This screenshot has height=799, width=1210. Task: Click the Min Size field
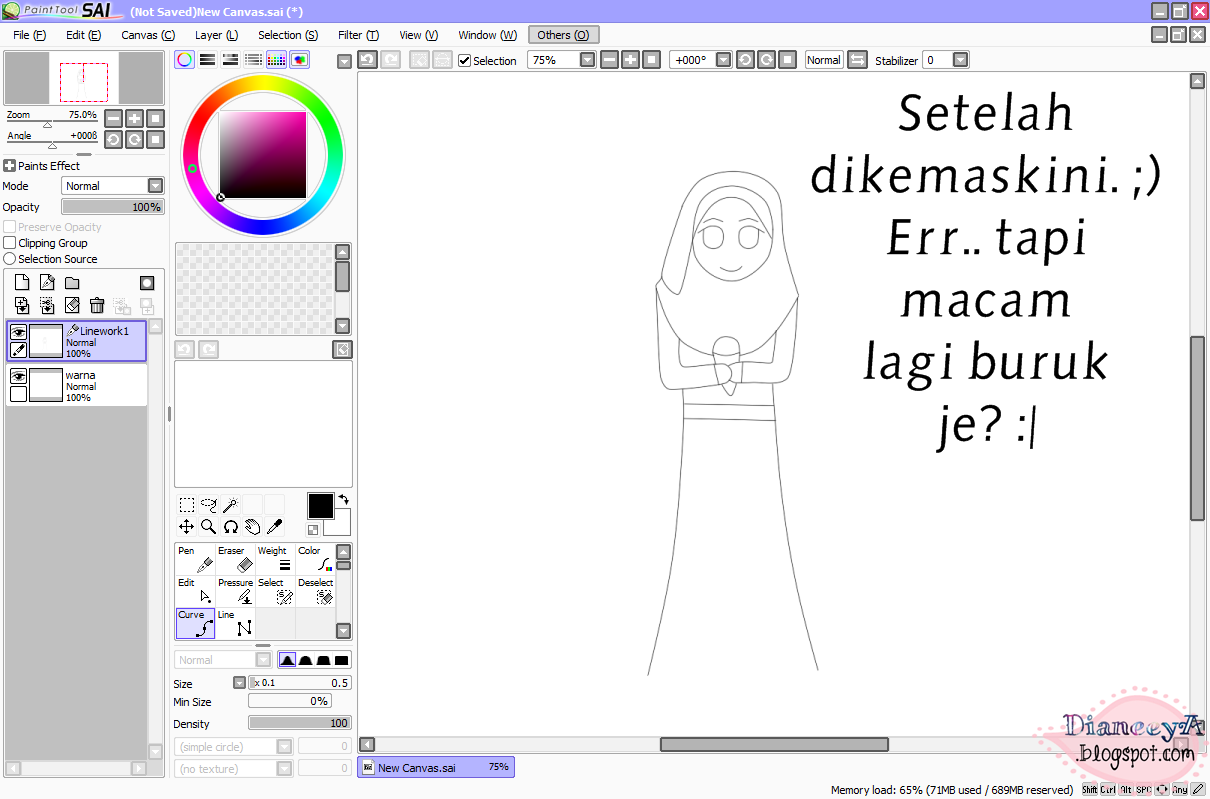click(x=290, y=702)
